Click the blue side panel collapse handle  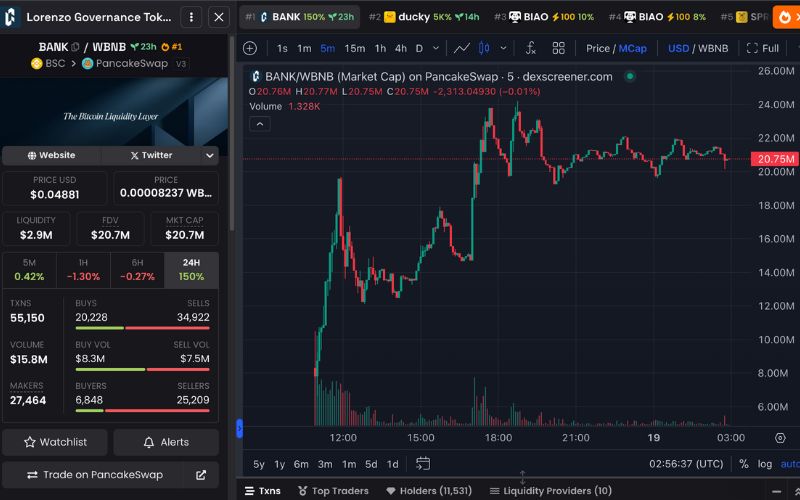coord(239,429)
